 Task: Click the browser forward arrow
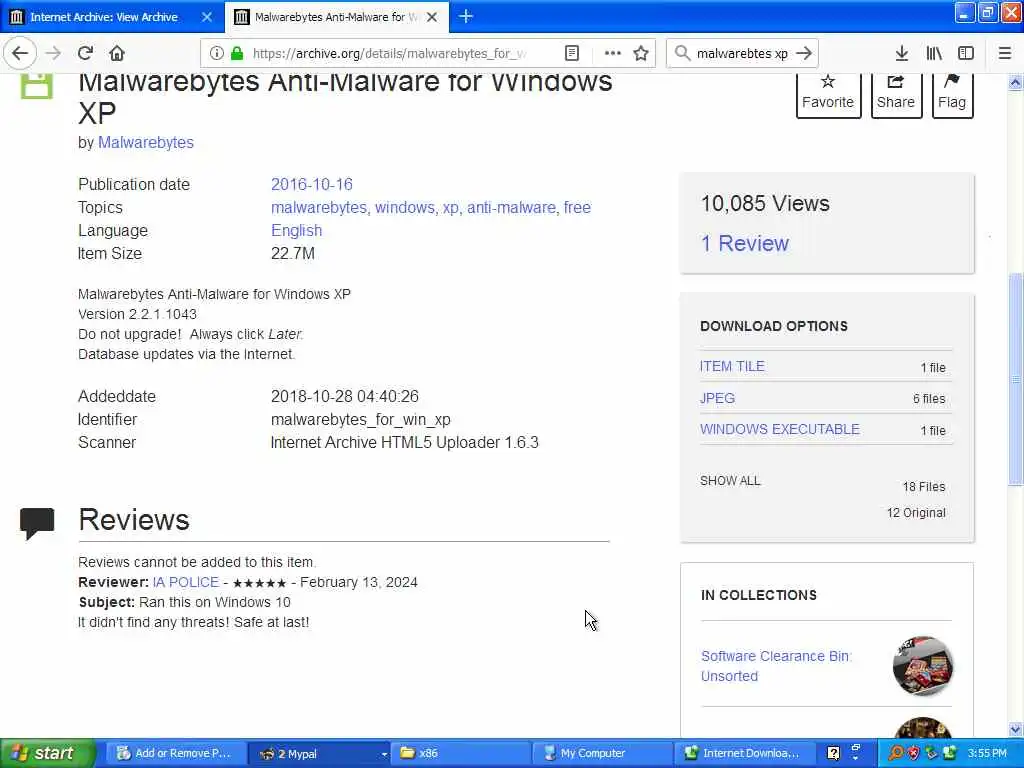coord(53,53)
